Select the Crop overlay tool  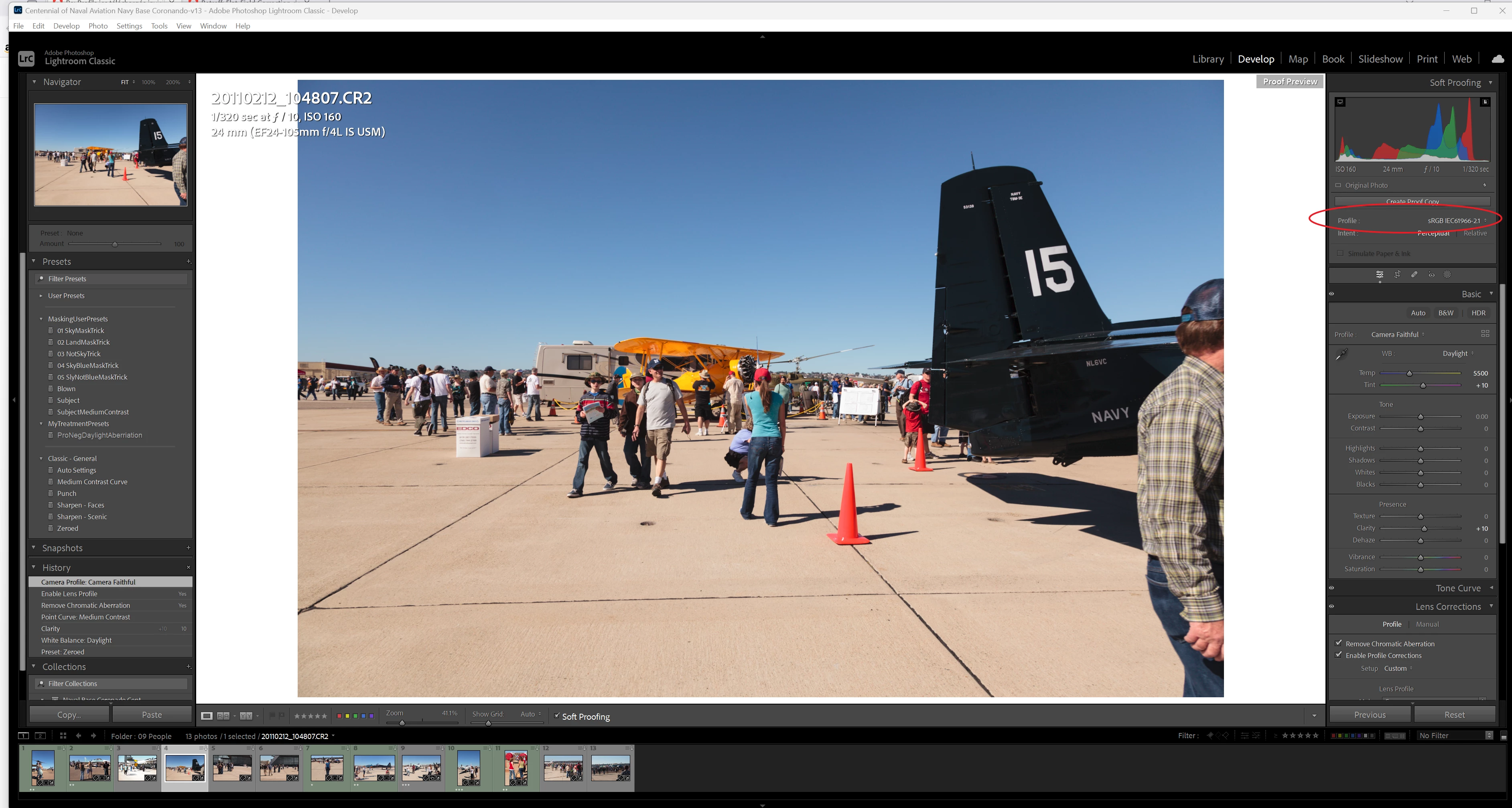pyautogui.click(x=1397, y=274)
